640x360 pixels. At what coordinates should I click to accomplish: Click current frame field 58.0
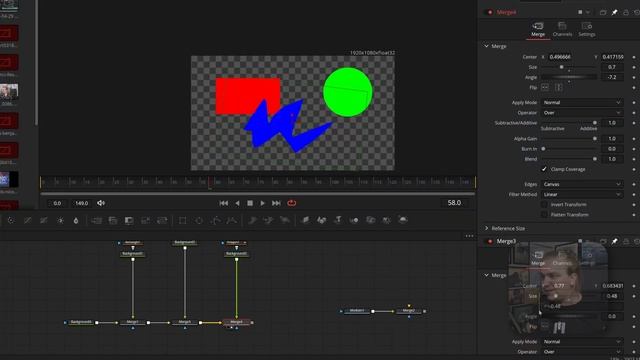[454, 203]
